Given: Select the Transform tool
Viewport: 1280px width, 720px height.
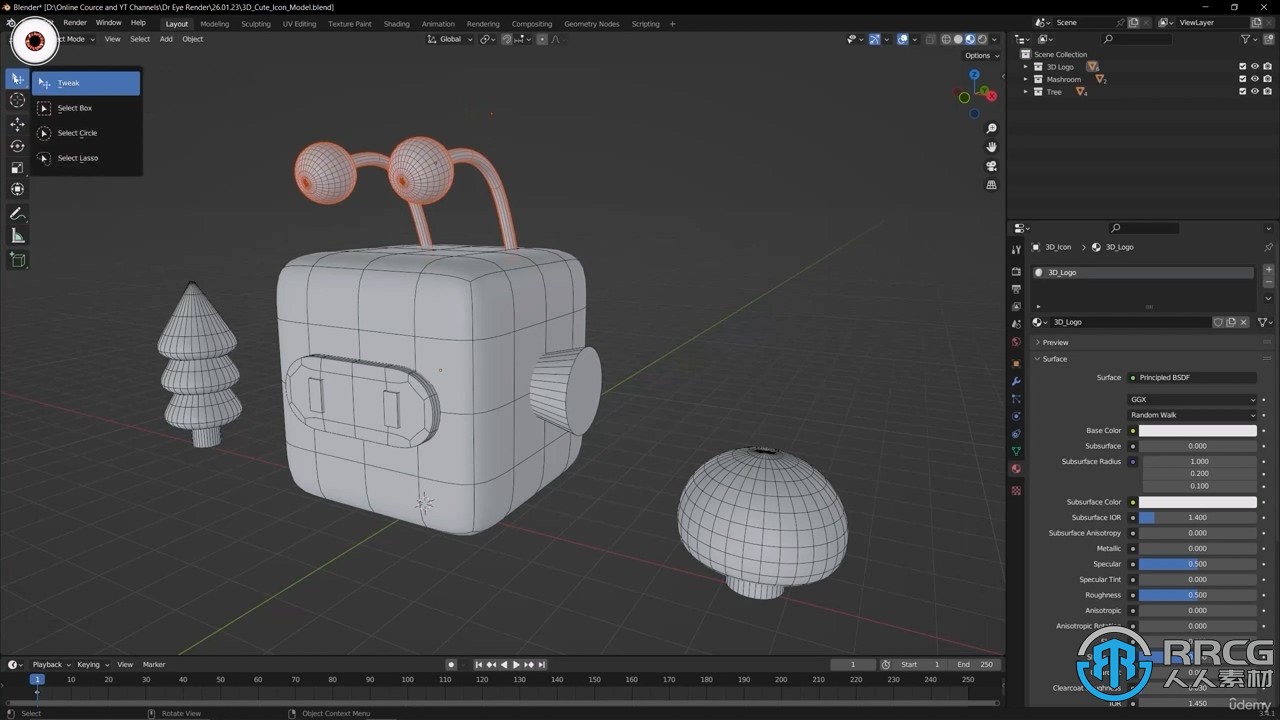Looking at the screenshot, I should tap(17, 189).
